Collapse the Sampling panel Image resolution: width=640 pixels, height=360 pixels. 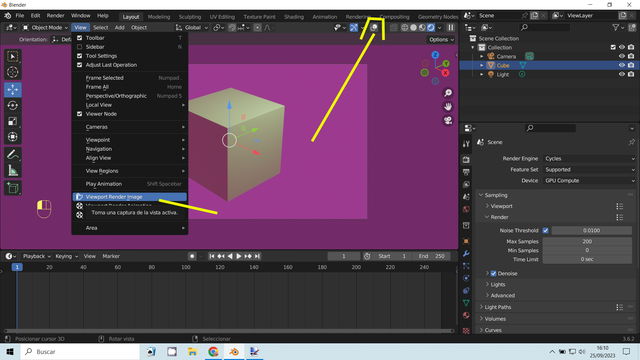coord(496,195)
